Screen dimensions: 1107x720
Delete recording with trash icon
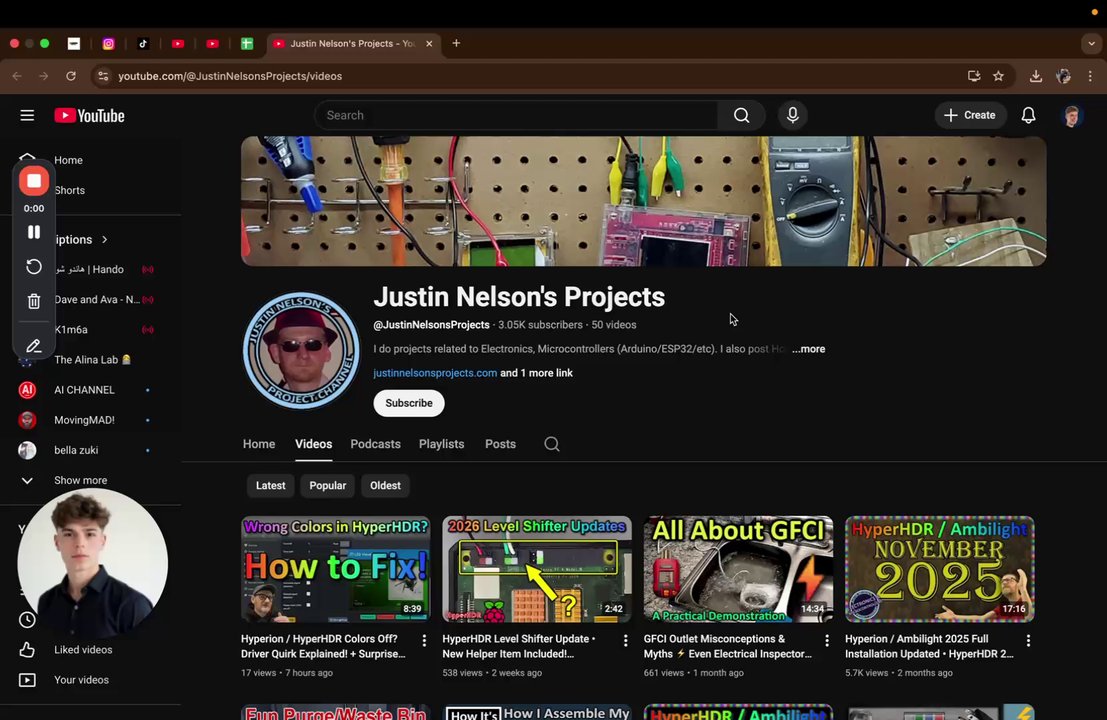(x=34, y=301)
